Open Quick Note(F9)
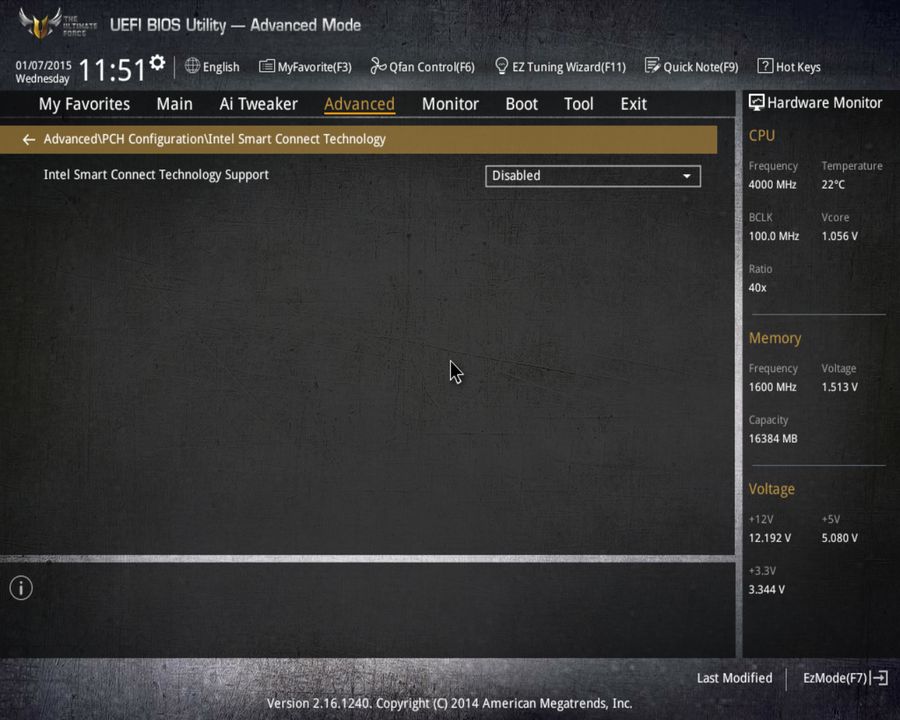This screenshot has width=900, height=720. click(x=701, y=67)
